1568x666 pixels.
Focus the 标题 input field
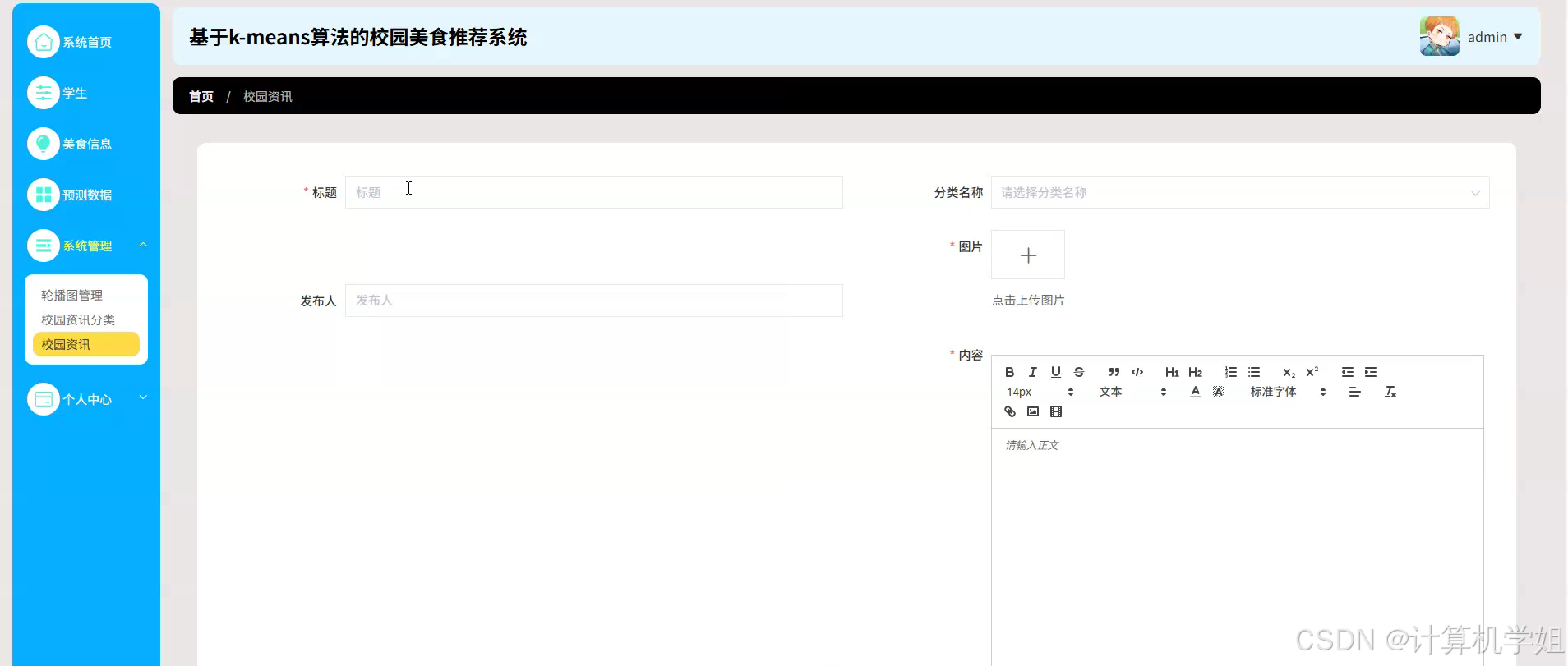[594, 192]
